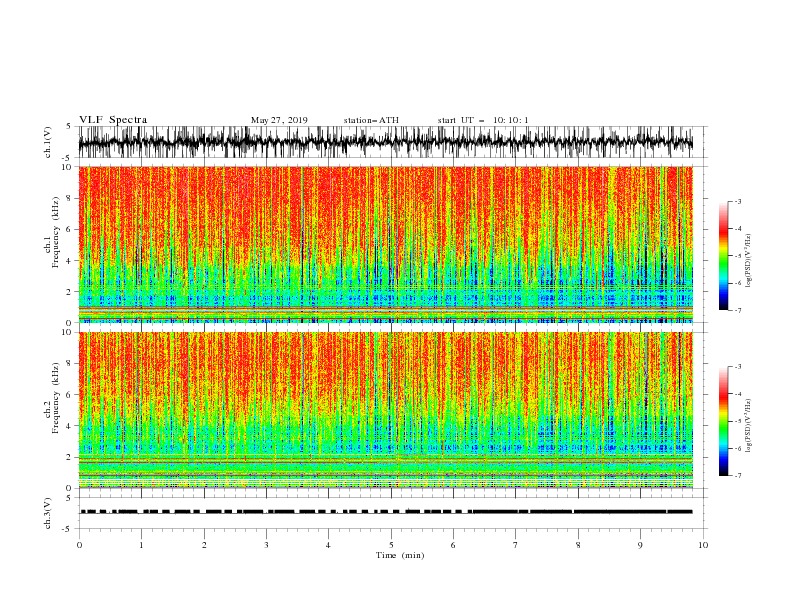
Task: Click time axis tick label '3'
Action: [266, 545]
